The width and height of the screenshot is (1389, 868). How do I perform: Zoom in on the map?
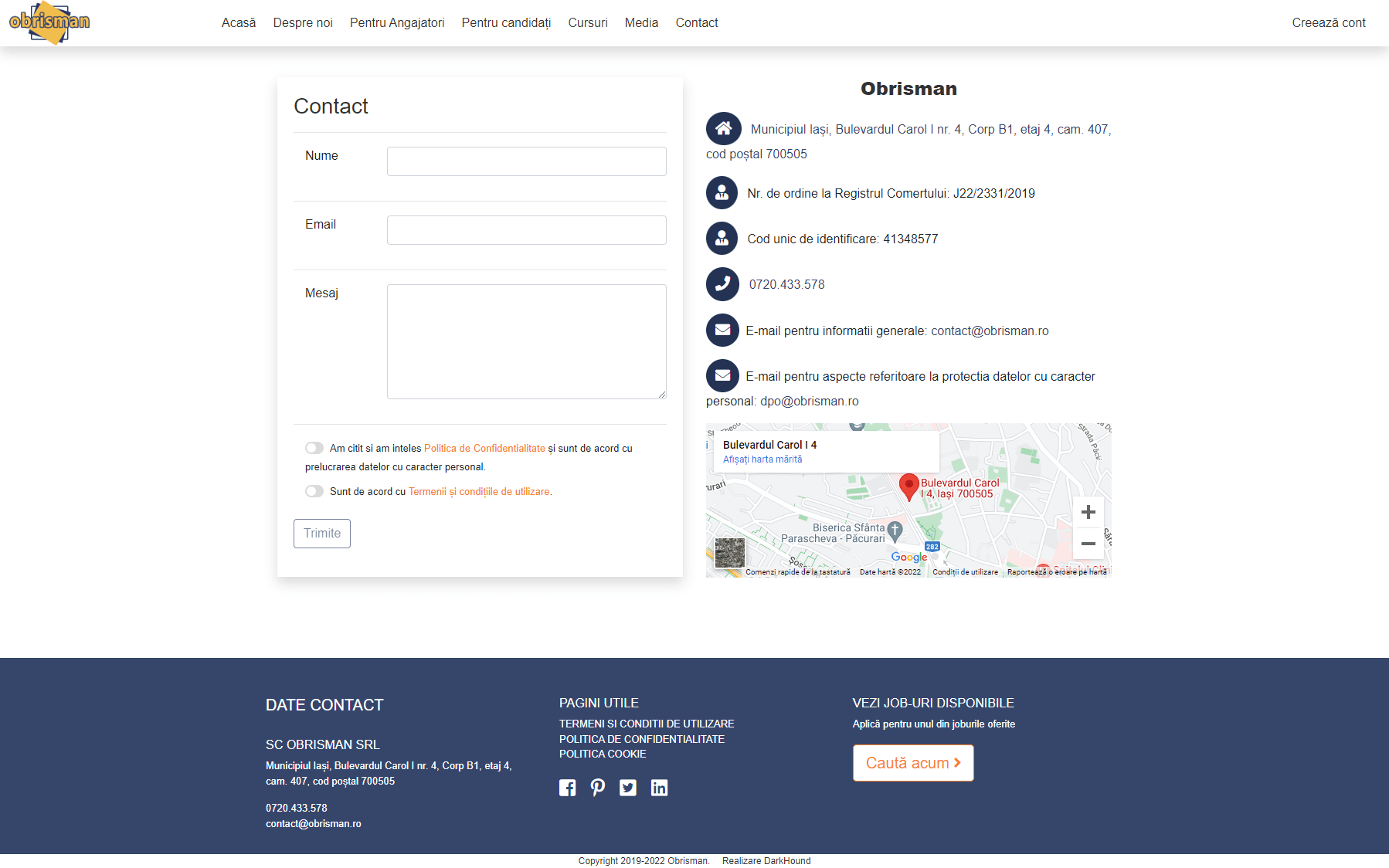1088,512
